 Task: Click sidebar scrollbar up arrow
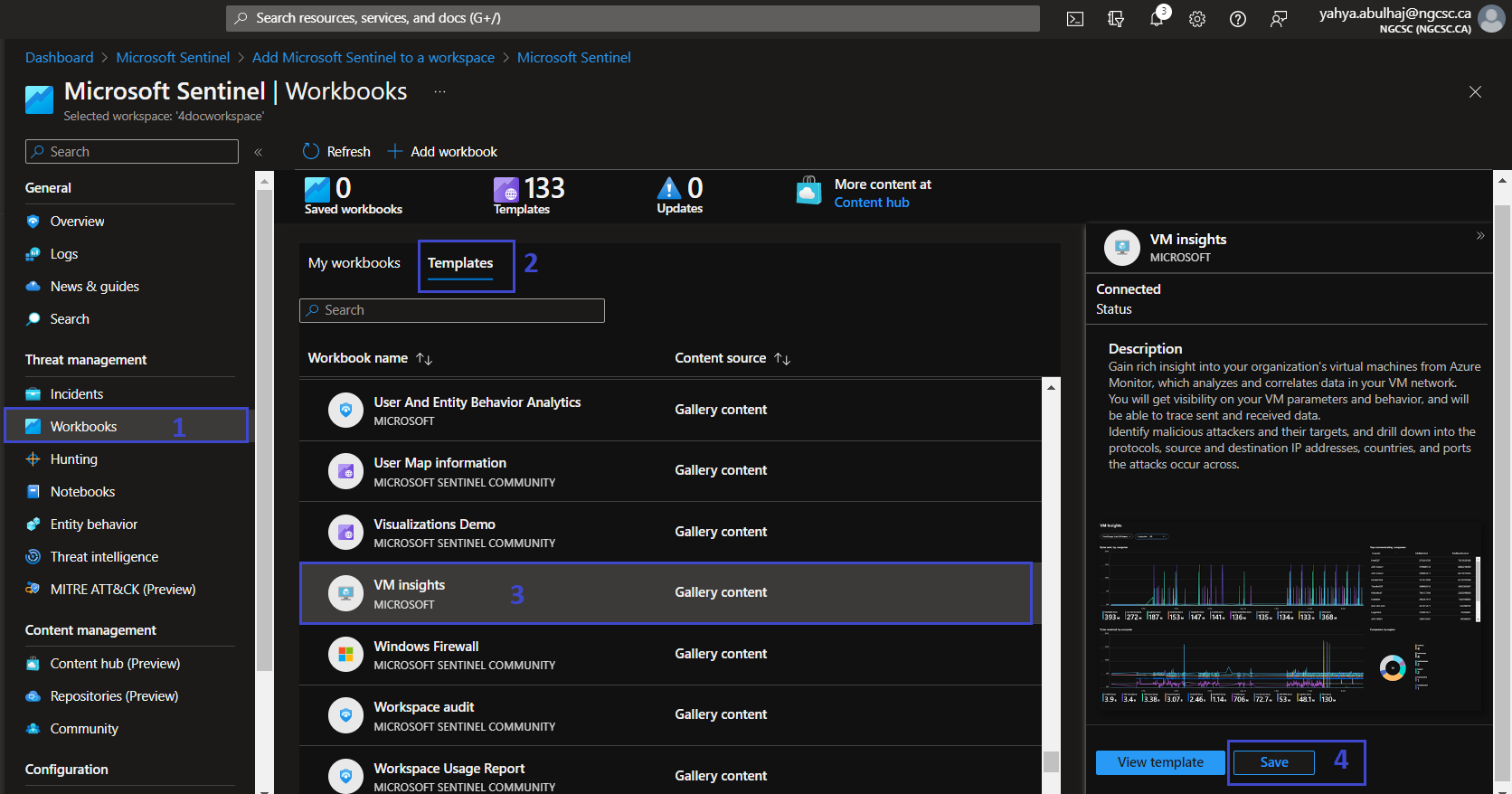click(x=264, y=181)
